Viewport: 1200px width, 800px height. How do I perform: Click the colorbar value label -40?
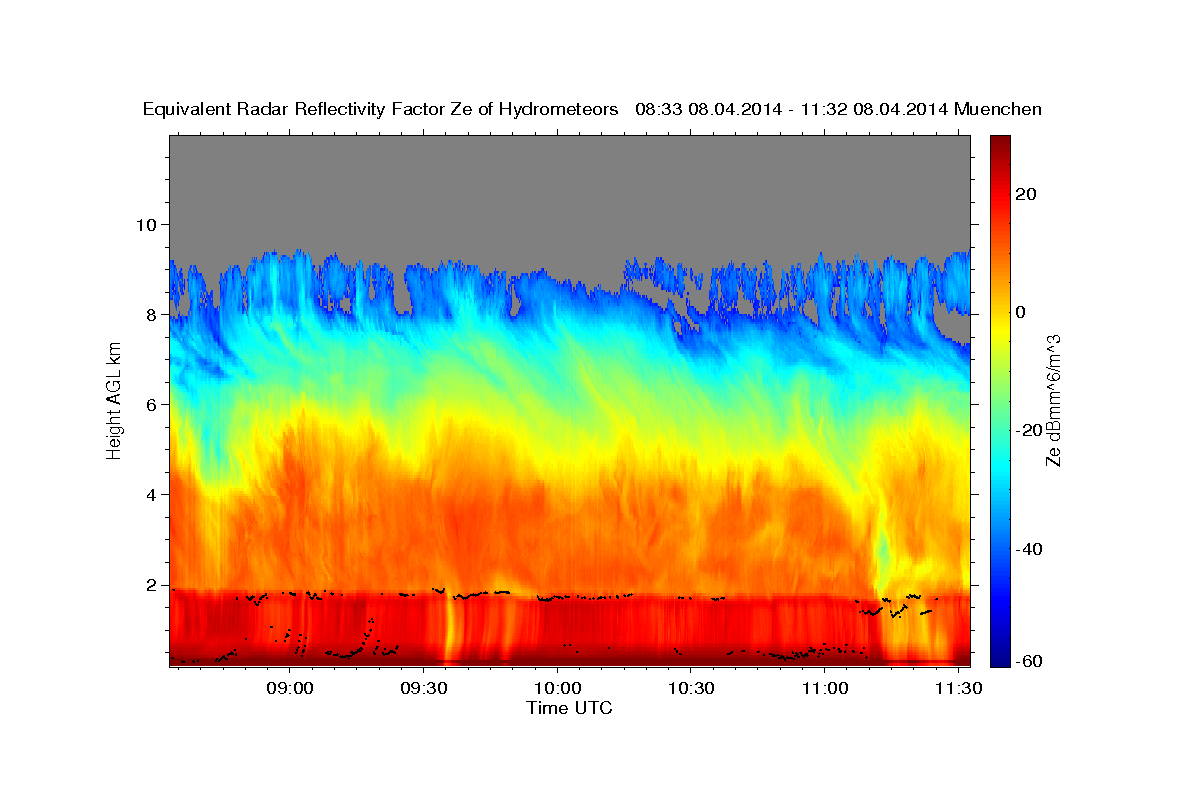click(x=1028, y=549)
